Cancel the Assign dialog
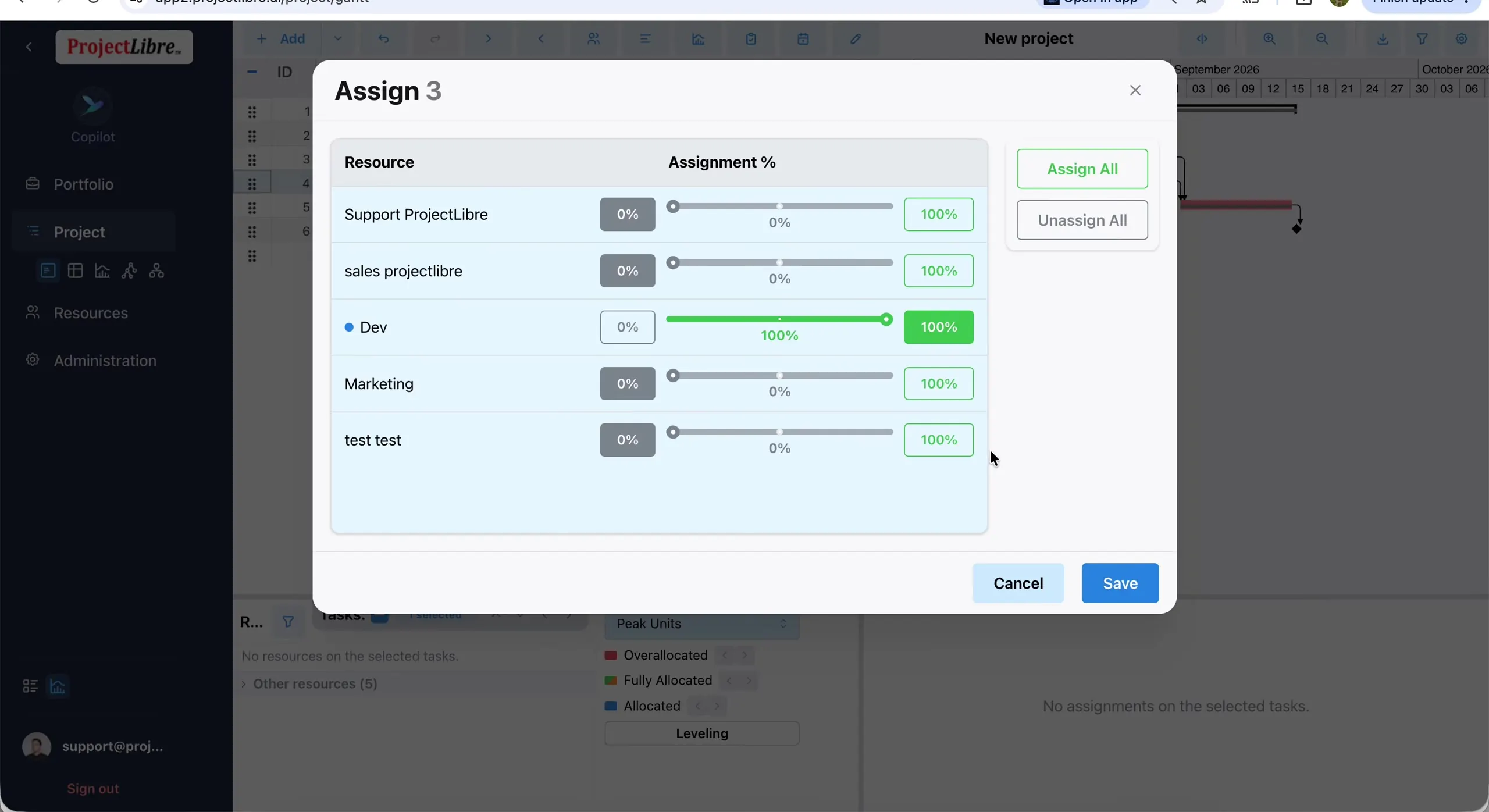Viewport: 1489px width, 812px height. coord(1018,583)
